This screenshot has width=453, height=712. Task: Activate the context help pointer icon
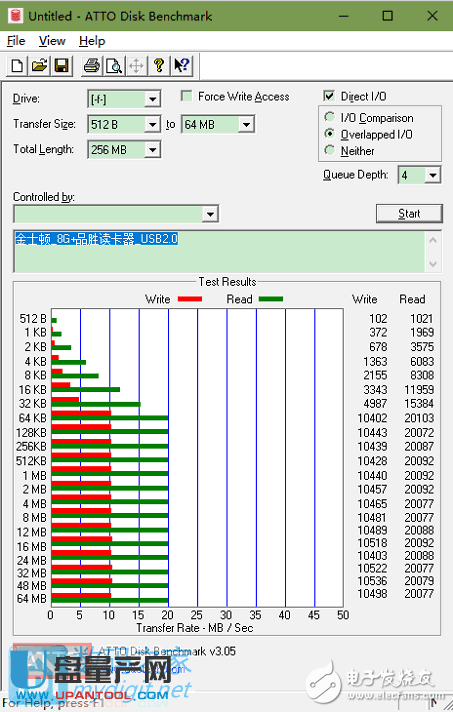[182, 66]
